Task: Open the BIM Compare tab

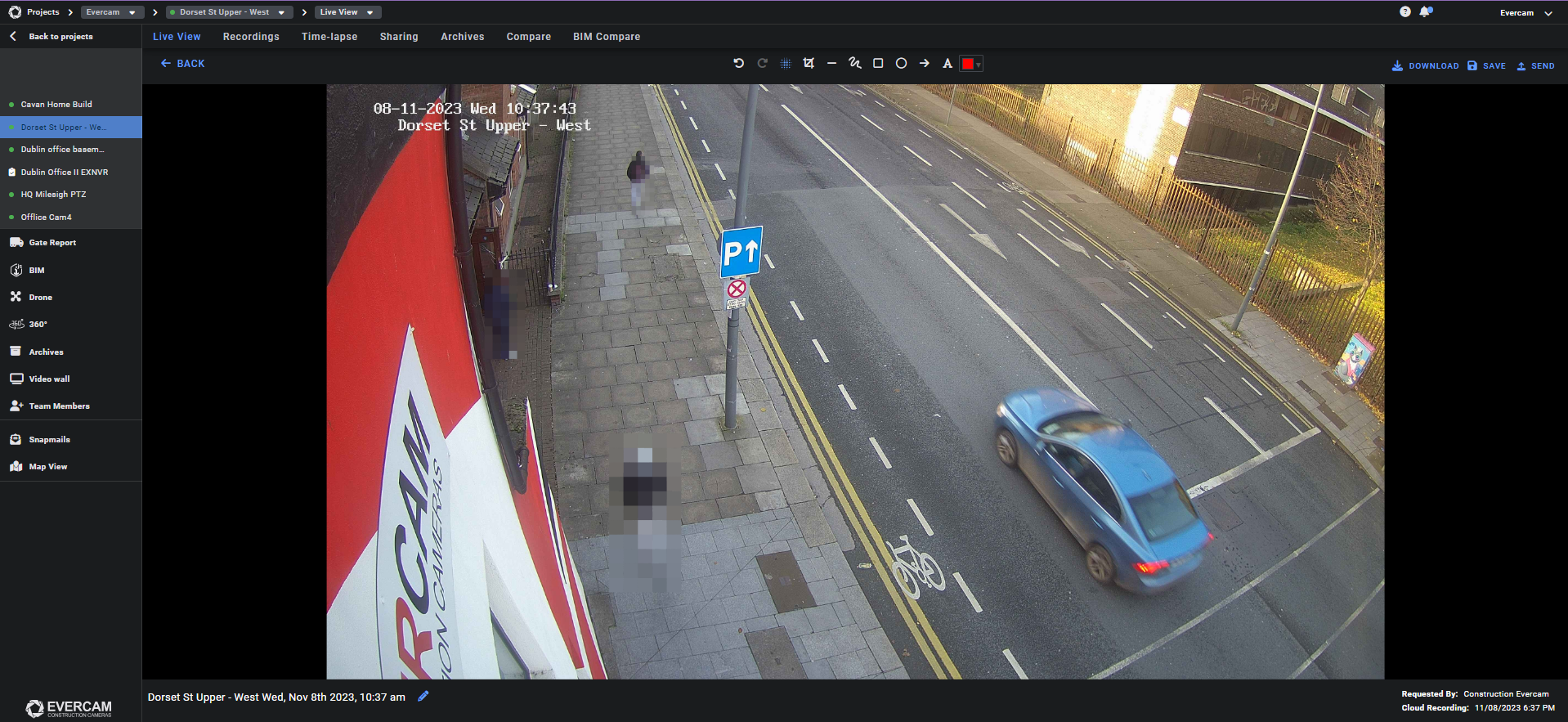Action: point(606,37)
